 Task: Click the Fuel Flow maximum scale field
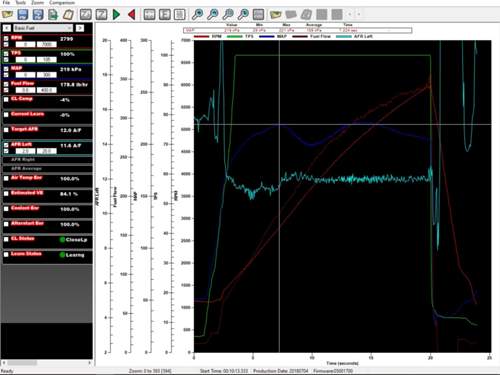47,90
